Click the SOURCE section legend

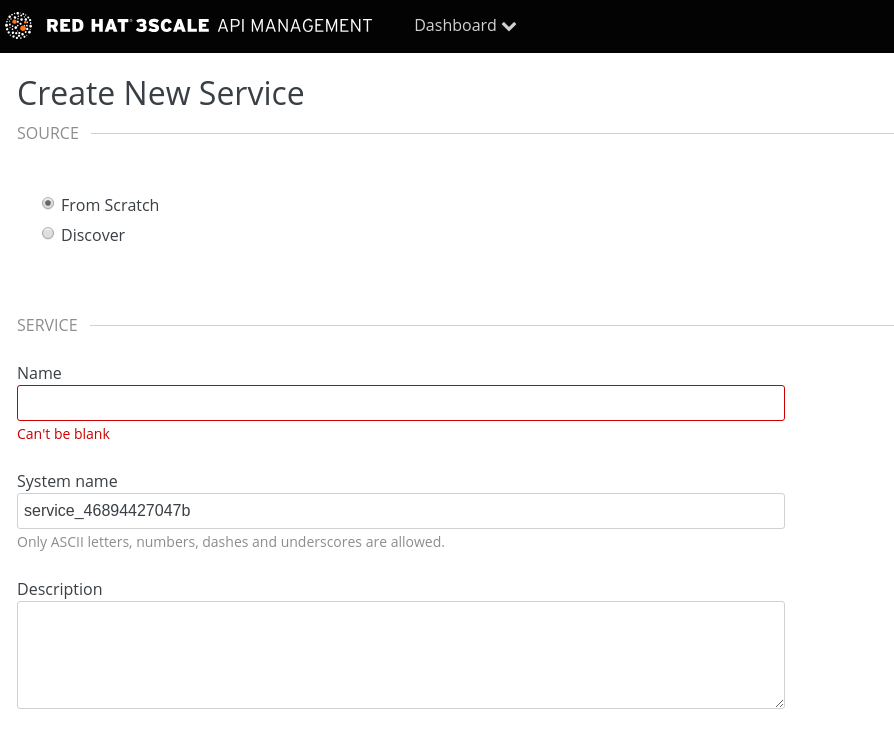point(48,133)
